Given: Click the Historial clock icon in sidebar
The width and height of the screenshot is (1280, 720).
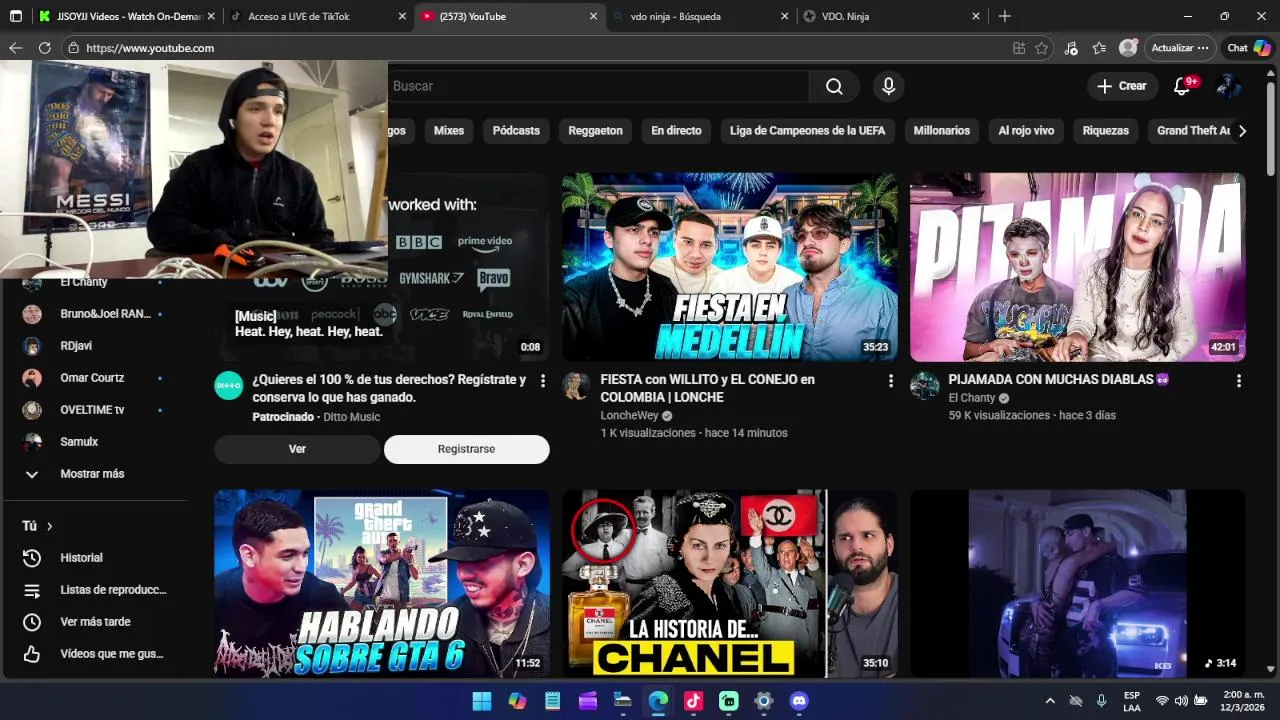Looking at the screenshot, I should [32, 558].
